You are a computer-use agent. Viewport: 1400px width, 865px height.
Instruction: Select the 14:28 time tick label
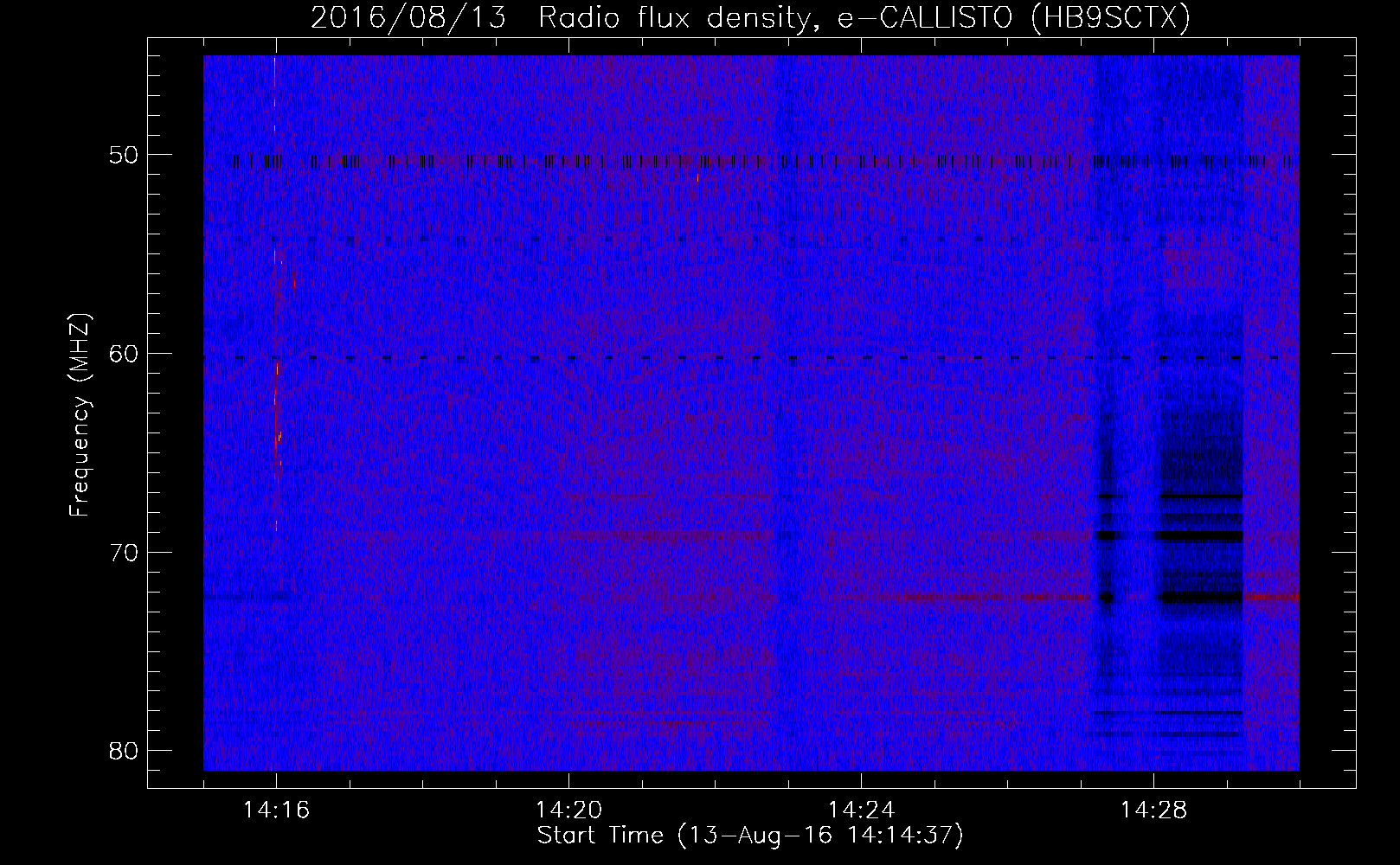tap(1153, 811)
